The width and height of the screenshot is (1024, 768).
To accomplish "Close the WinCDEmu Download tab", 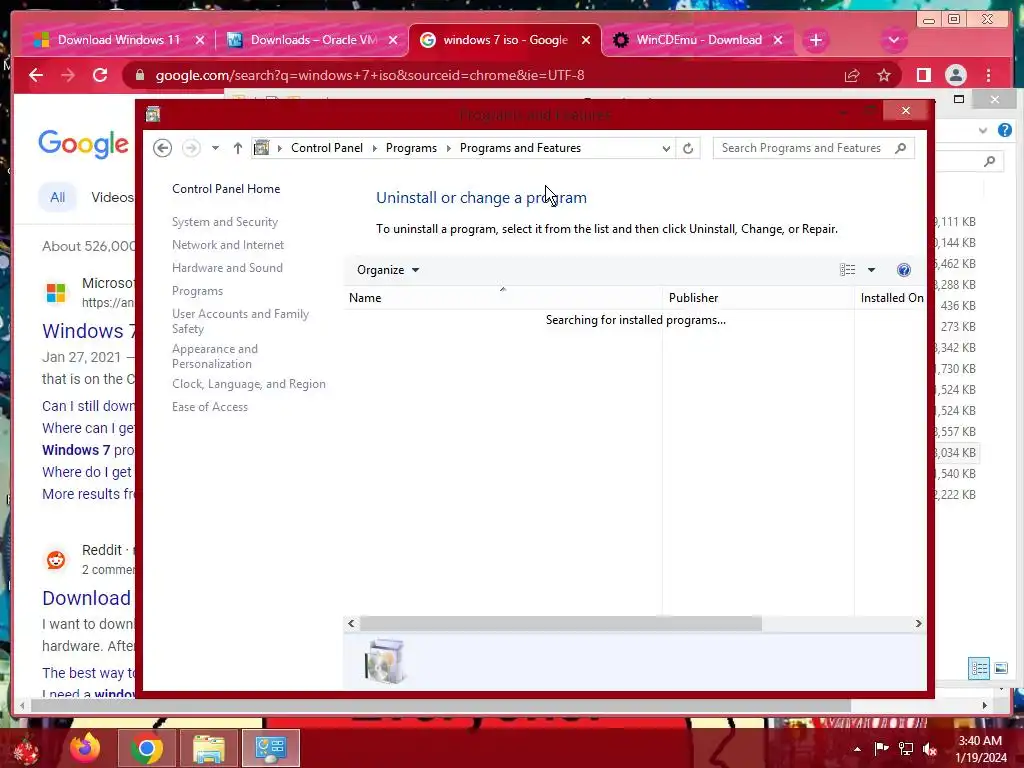I will click(778, 40).
